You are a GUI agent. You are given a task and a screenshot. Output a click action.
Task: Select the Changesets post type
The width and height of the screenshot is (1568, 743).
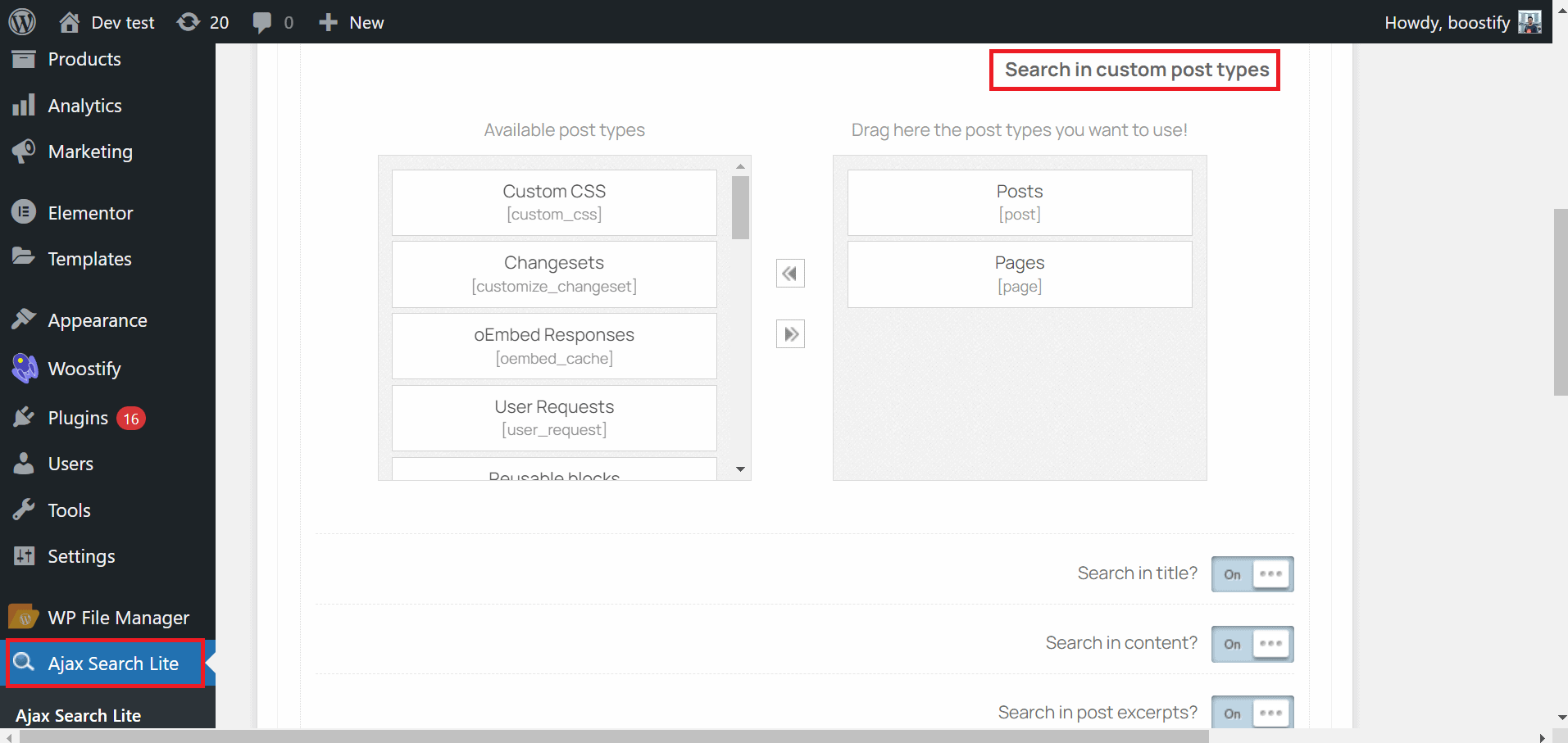pyautogui.click(x=554, y=274)
